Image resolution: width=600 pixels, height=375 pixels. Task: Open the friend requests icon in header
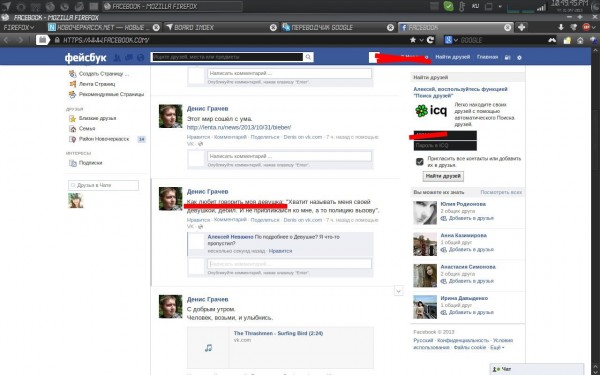tap(117, 57)
